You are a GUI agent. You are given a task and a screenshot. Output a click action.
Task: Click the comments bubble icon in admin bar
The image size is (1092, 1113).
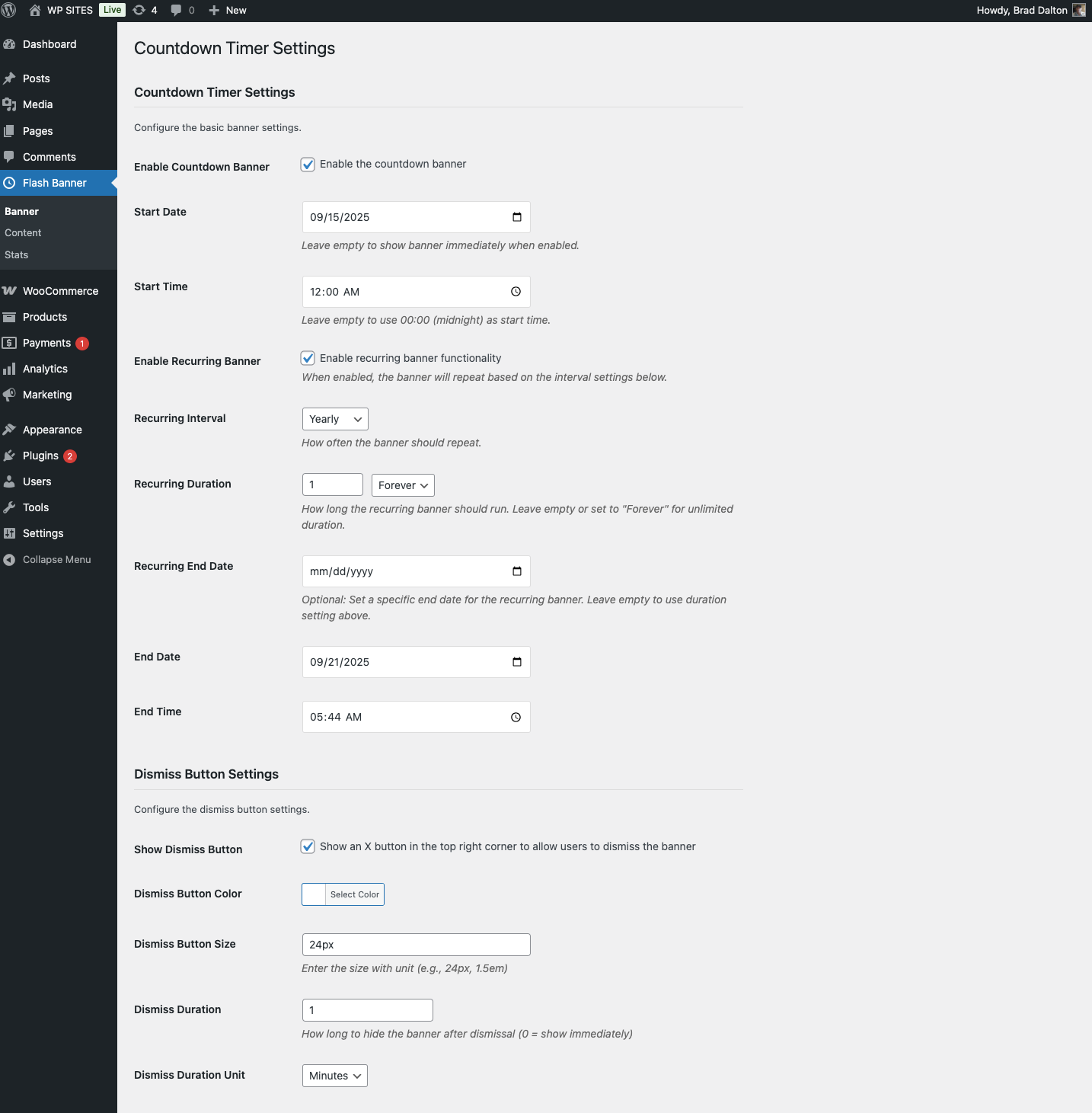[176, 11]
